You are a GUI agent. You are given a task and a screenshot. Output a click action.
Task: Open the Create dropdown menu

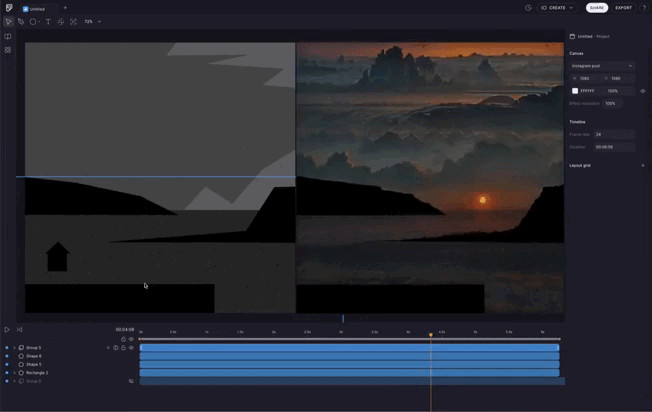click(x=557, y=8)
